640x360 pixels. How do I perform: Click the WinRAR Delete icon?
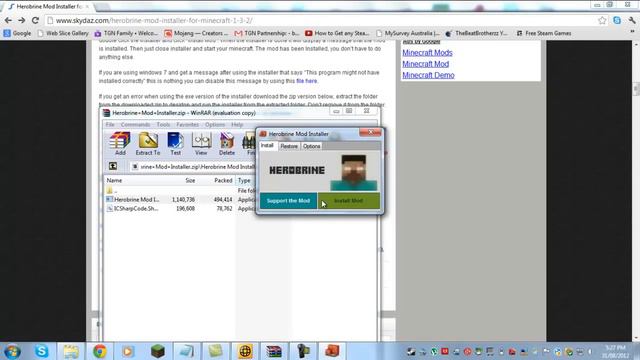tap(227, 143)
